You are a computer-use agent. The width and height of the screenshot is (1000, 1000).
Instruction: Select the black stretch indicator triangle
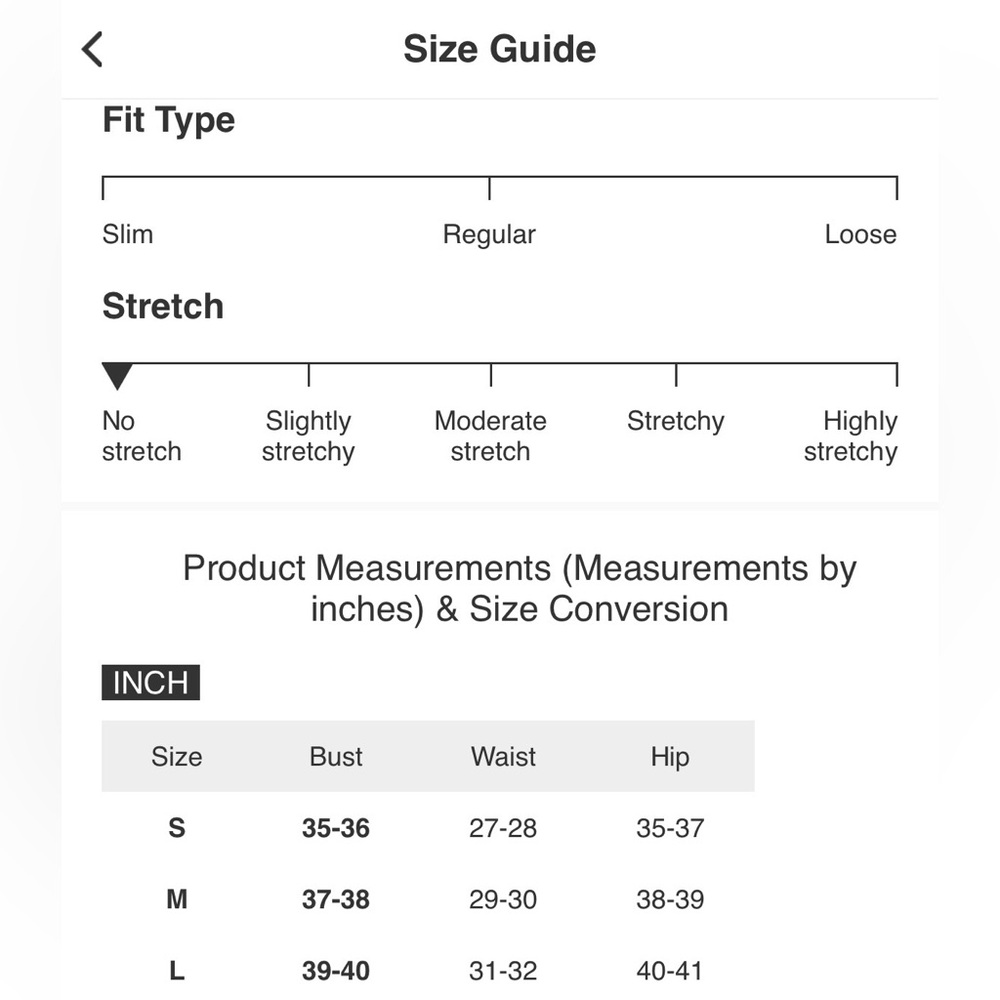point(117,376)
